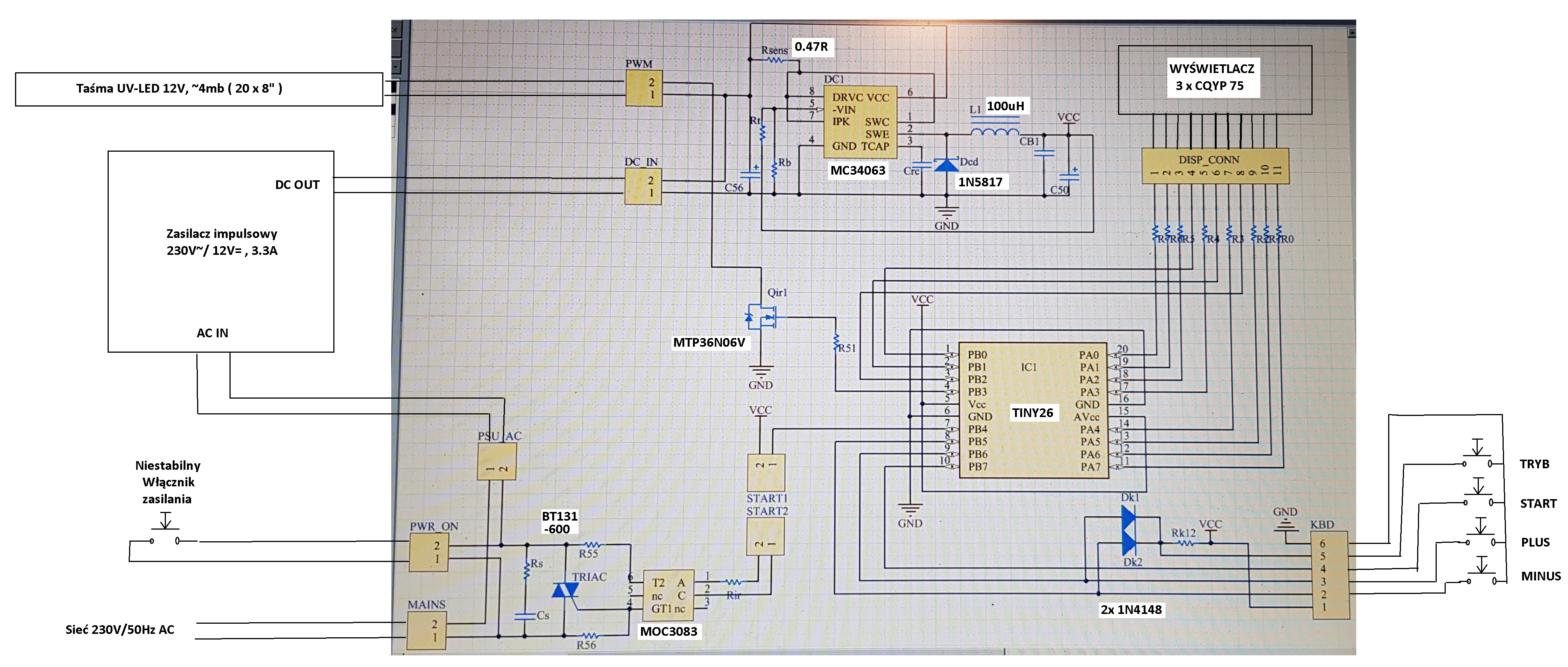Click the MC34063 DC1 chip symbol
Screen dimensions: 1568x667
point(860,122)
